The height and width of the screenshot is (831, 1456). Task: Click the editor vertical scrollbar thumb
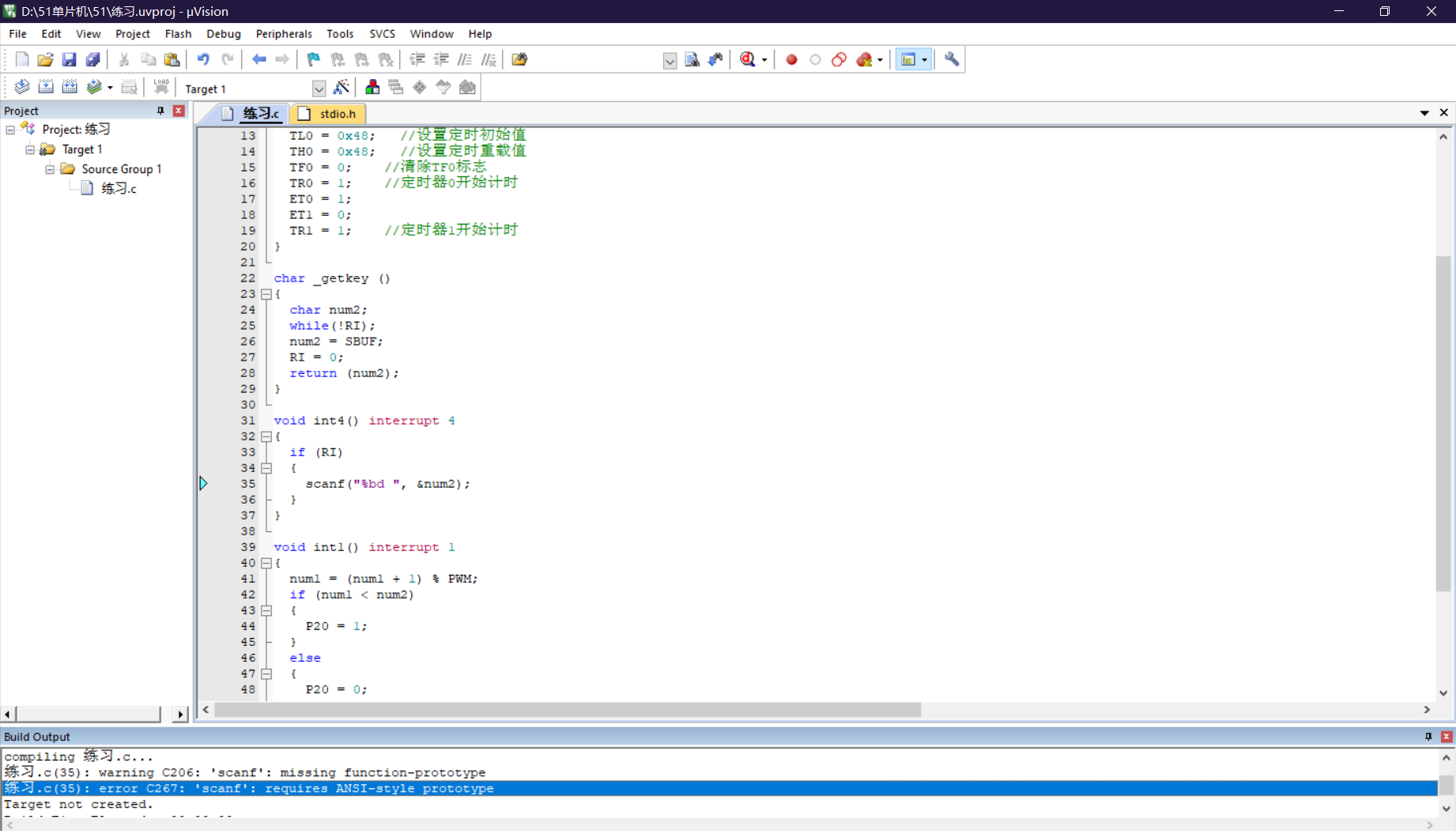coord(1443,424)
